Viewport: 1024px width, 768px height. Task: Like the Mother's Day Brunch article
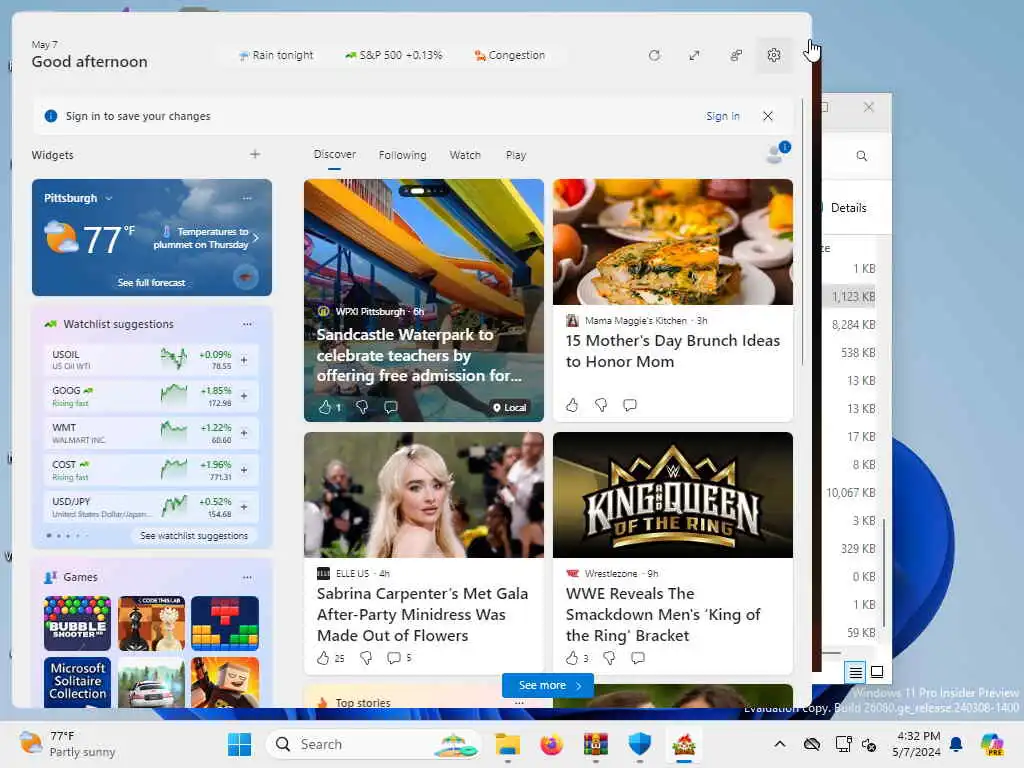[x=572, y=405]
